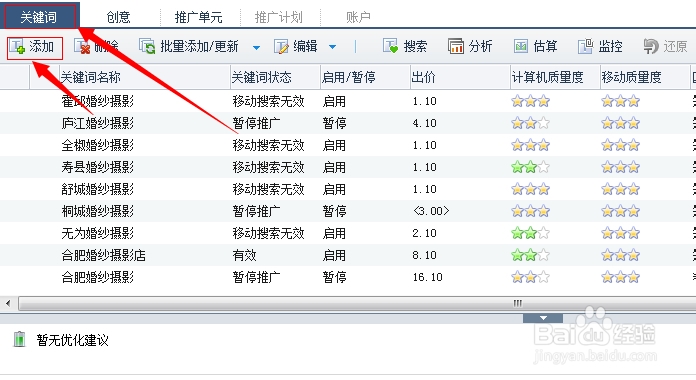Switch to the 账户 tab
This screenshot has width=696, height=380.
point(358,17)
